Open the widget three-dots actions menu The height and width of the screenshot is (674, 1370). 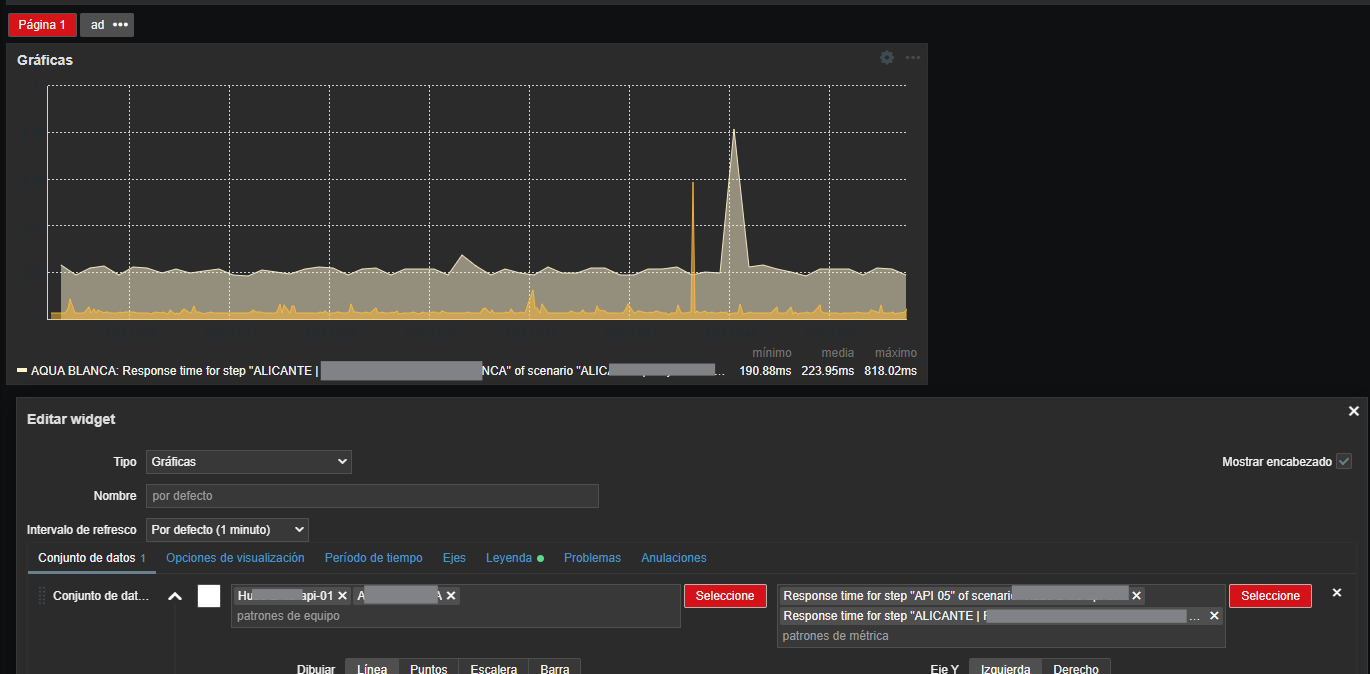(913, 58)
